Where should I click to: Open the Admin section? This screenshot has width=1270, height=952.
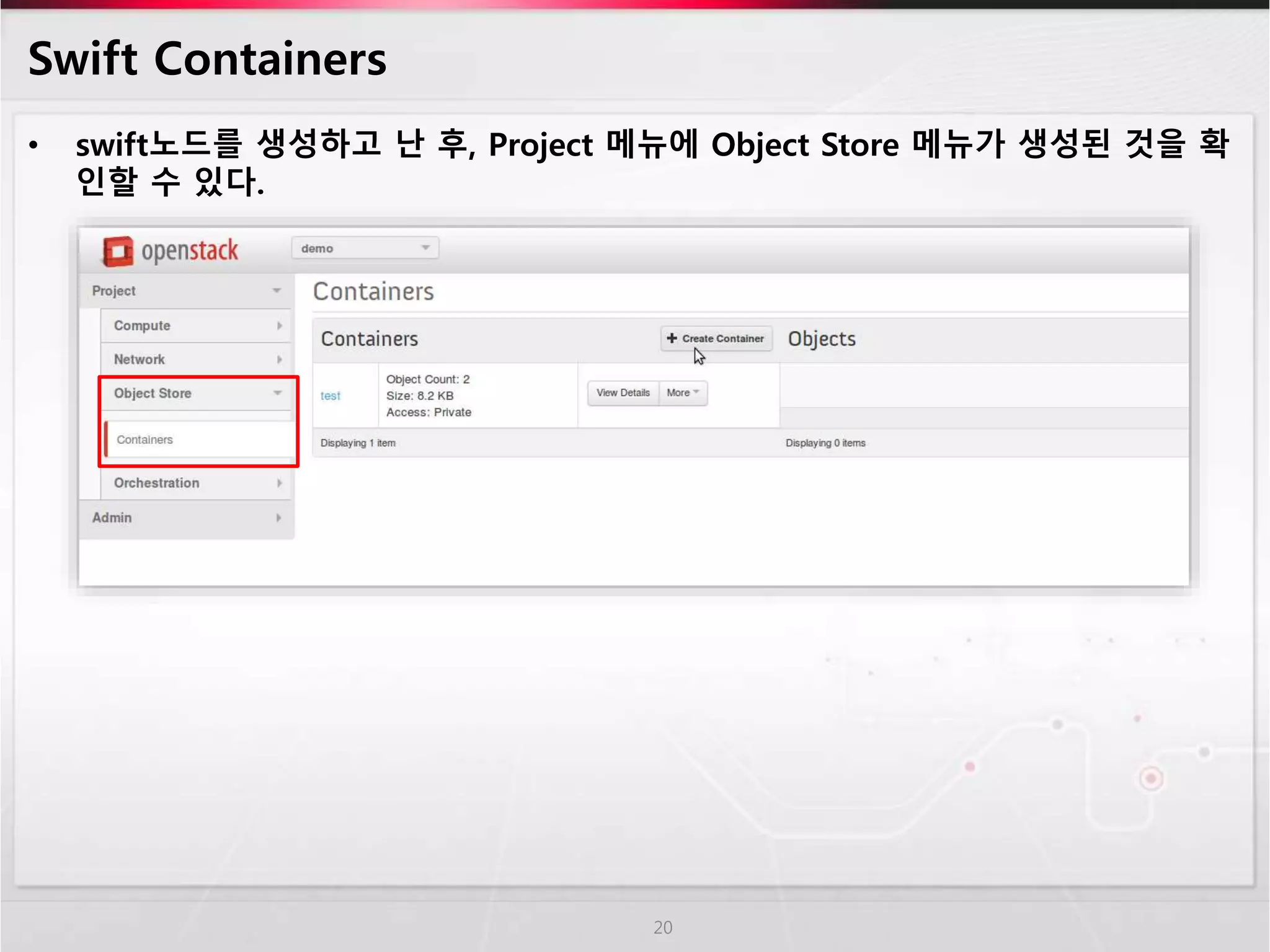[112, 518]
